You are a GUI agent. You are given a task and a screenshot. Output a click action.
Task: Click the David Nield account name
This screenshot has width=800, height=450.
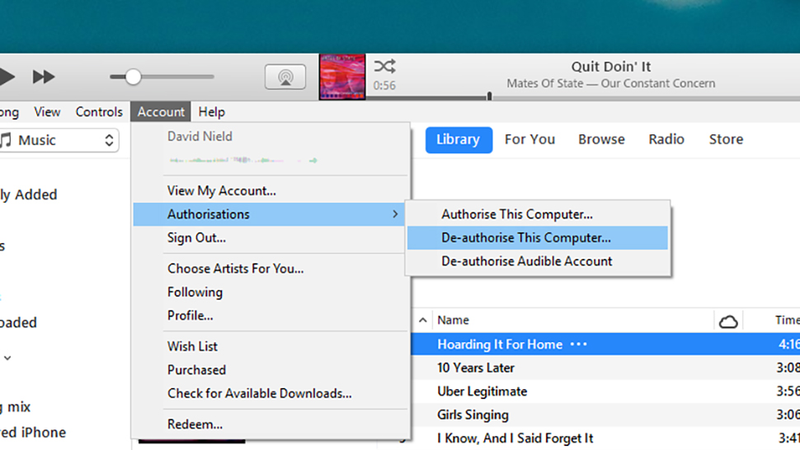click(199, 136)
